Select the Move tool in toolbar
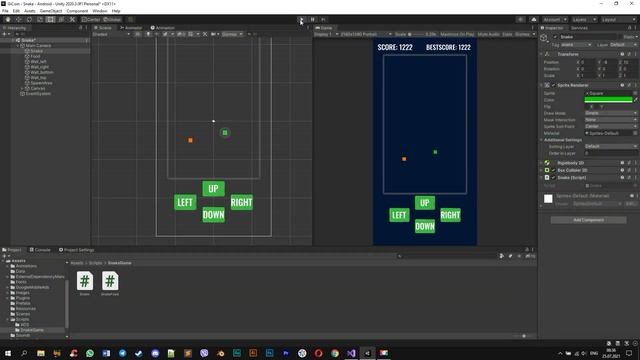This screenshot has width=640, height=360. (x=18, y=20)
